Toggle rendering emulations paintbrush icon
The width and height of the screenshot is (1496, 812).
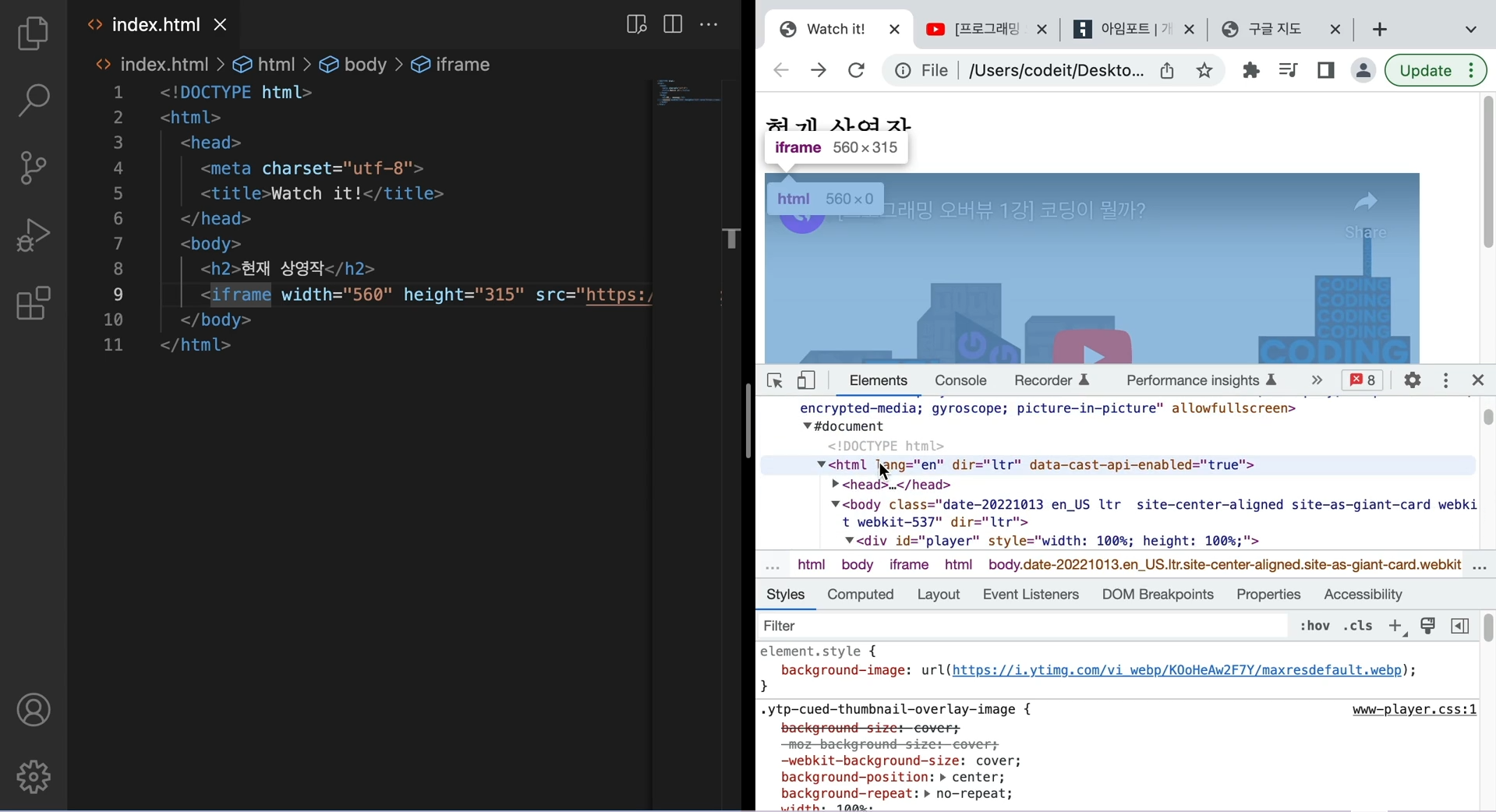[1428, 627]
